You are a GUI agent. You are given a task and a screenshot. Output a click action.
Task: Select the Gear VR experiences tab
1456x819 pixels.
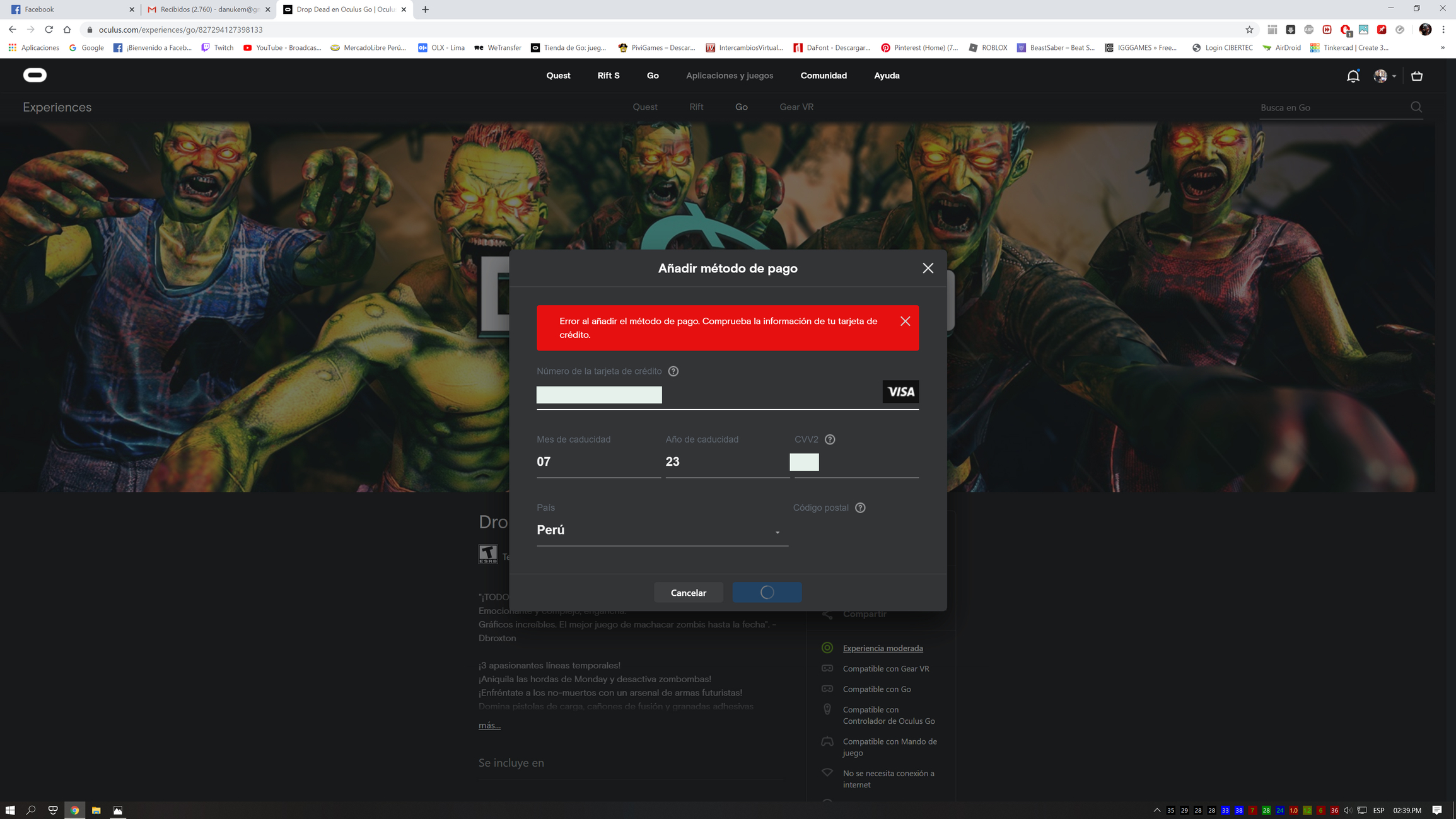[x=796, y=107]
